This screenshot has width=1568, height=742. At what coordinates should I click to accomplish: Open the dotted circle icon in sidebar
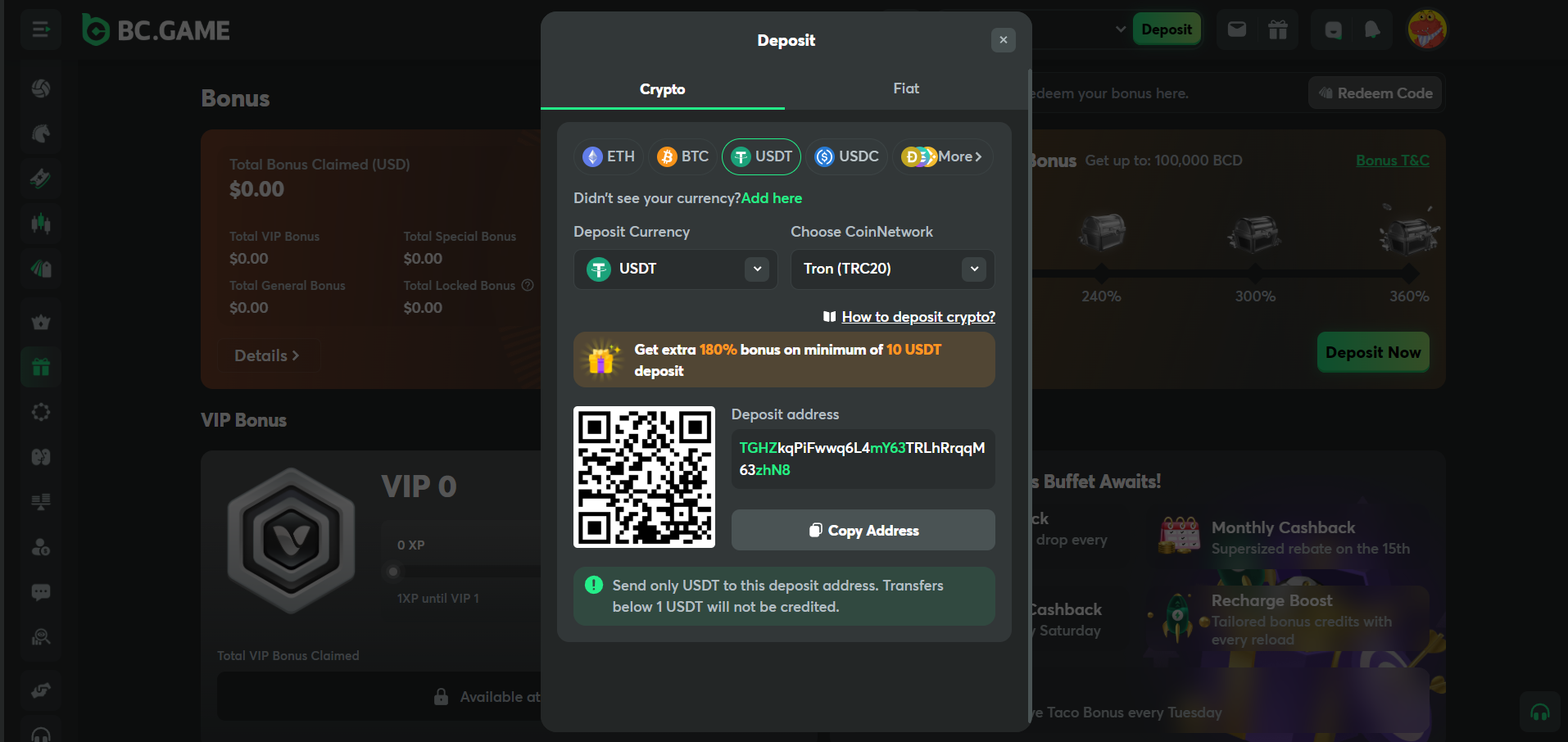(41, 412)
